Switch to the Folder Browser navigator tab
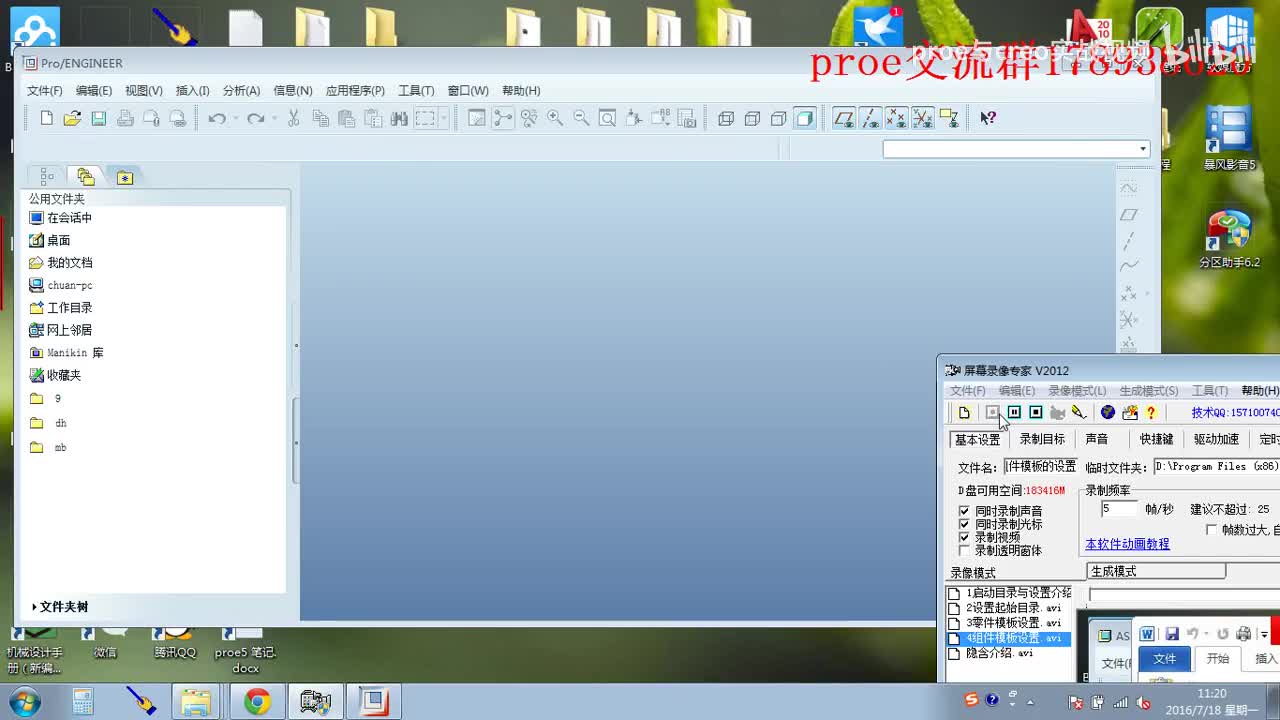This screenshot has width=1280, height=720. coord(86,177)
